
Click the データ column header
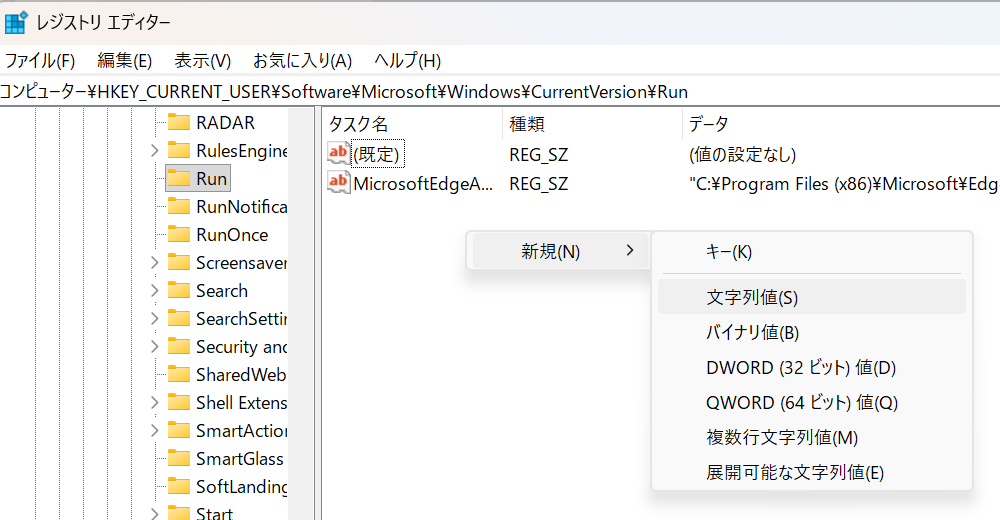click(x=841, y=124)
